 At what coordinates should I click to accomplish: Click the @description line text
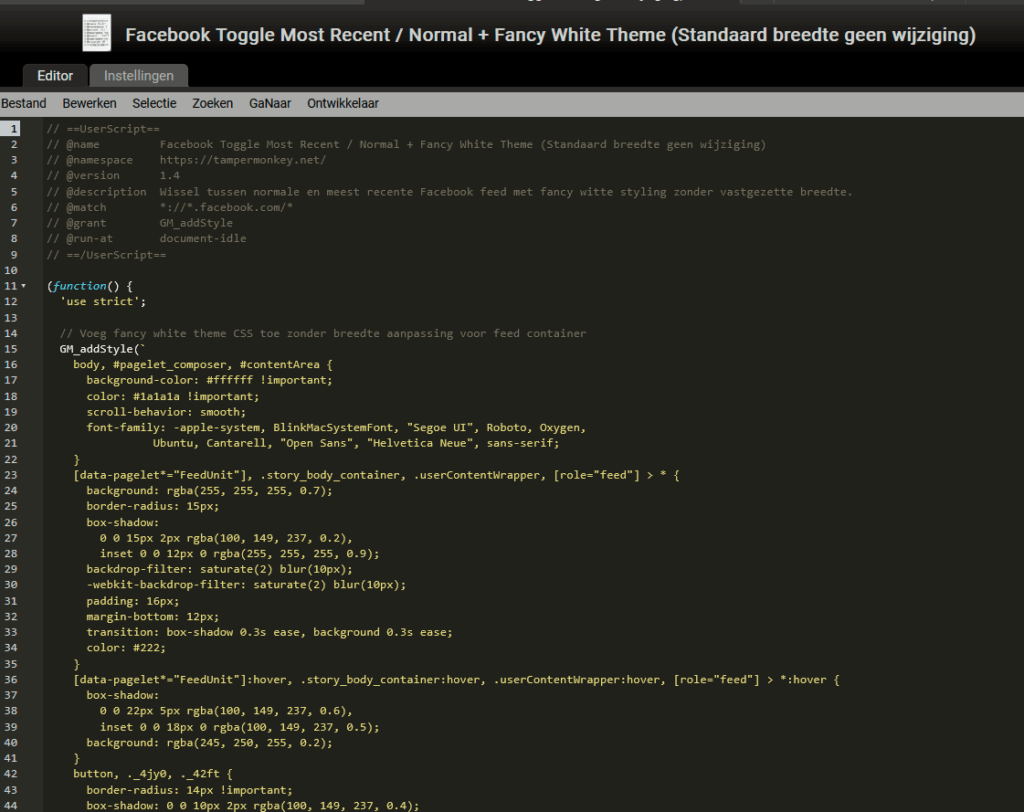pyautogui.click(x=449, y=192)
